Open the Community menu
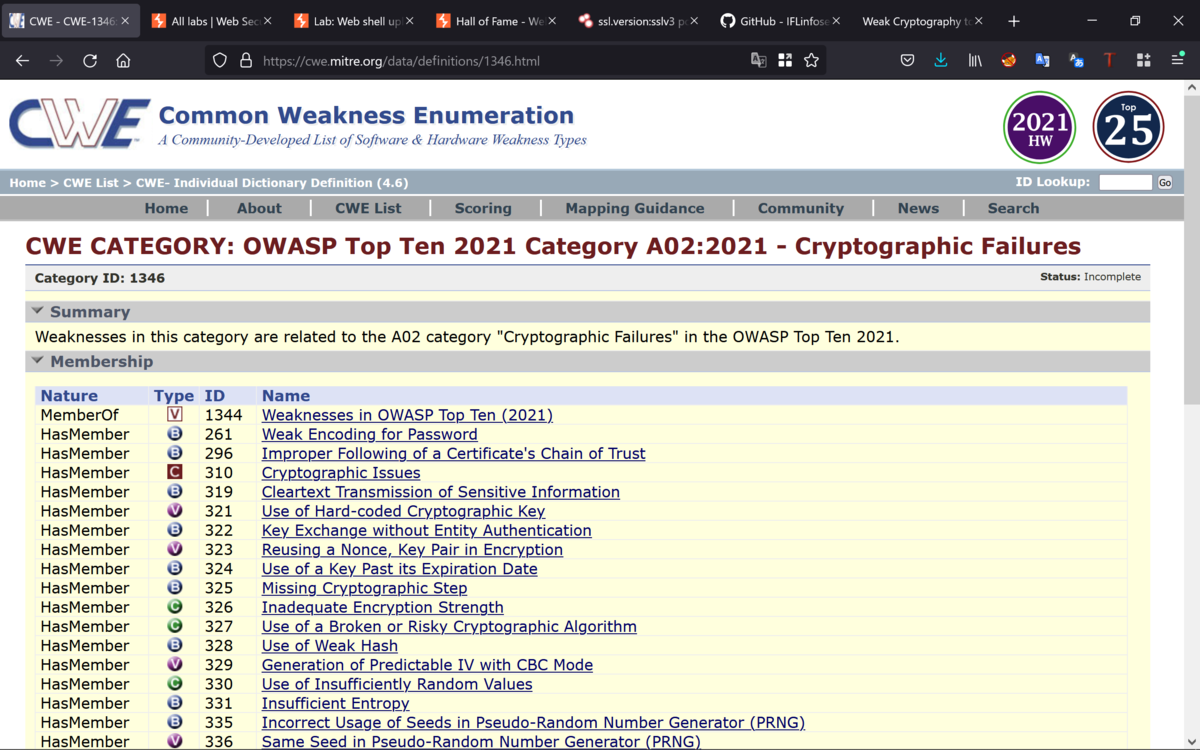Screen dimensions: 1200x750 [x=801, y=208]
